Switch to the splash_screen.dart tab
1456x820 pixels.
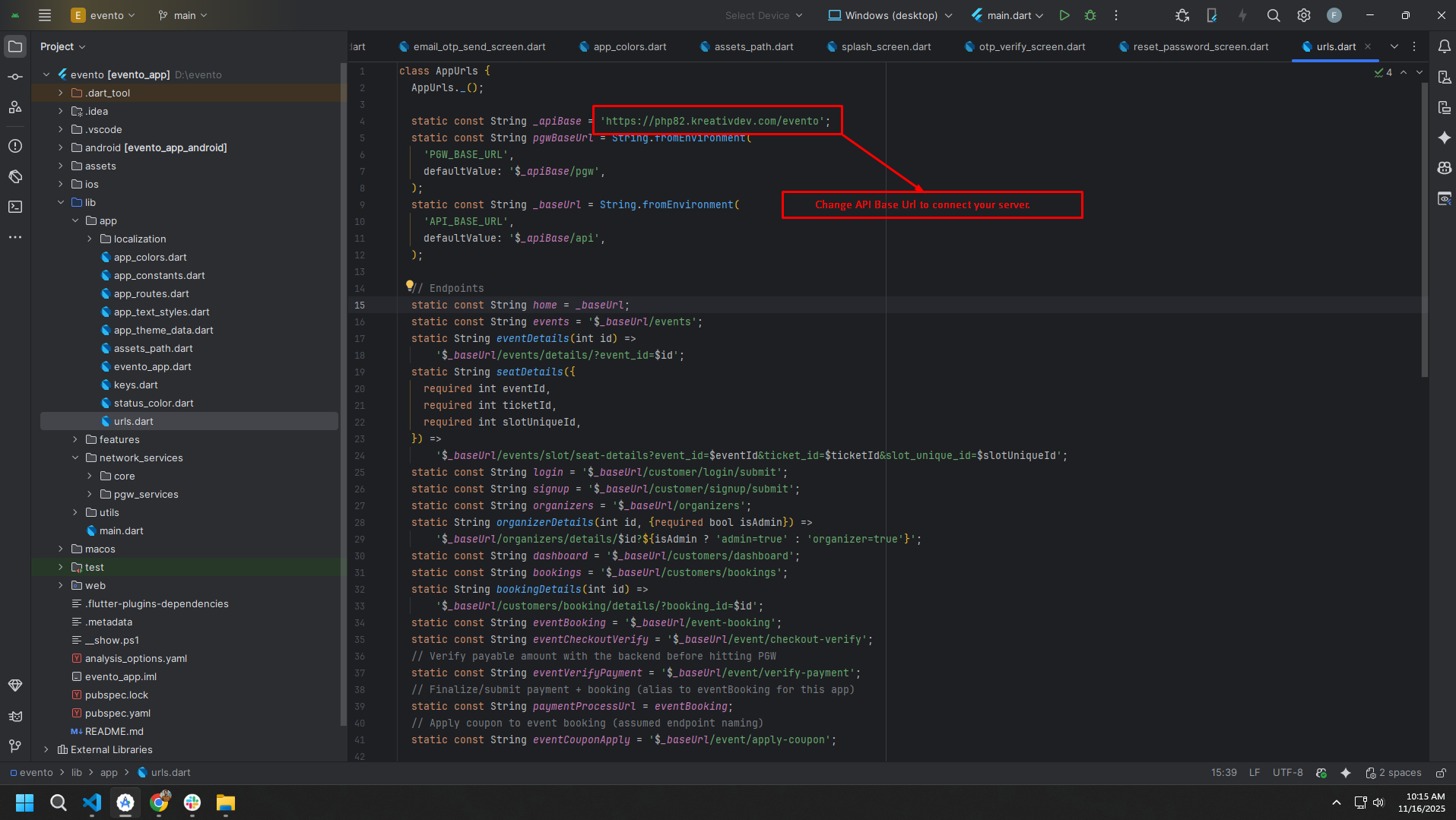click(x=884, y=46)
